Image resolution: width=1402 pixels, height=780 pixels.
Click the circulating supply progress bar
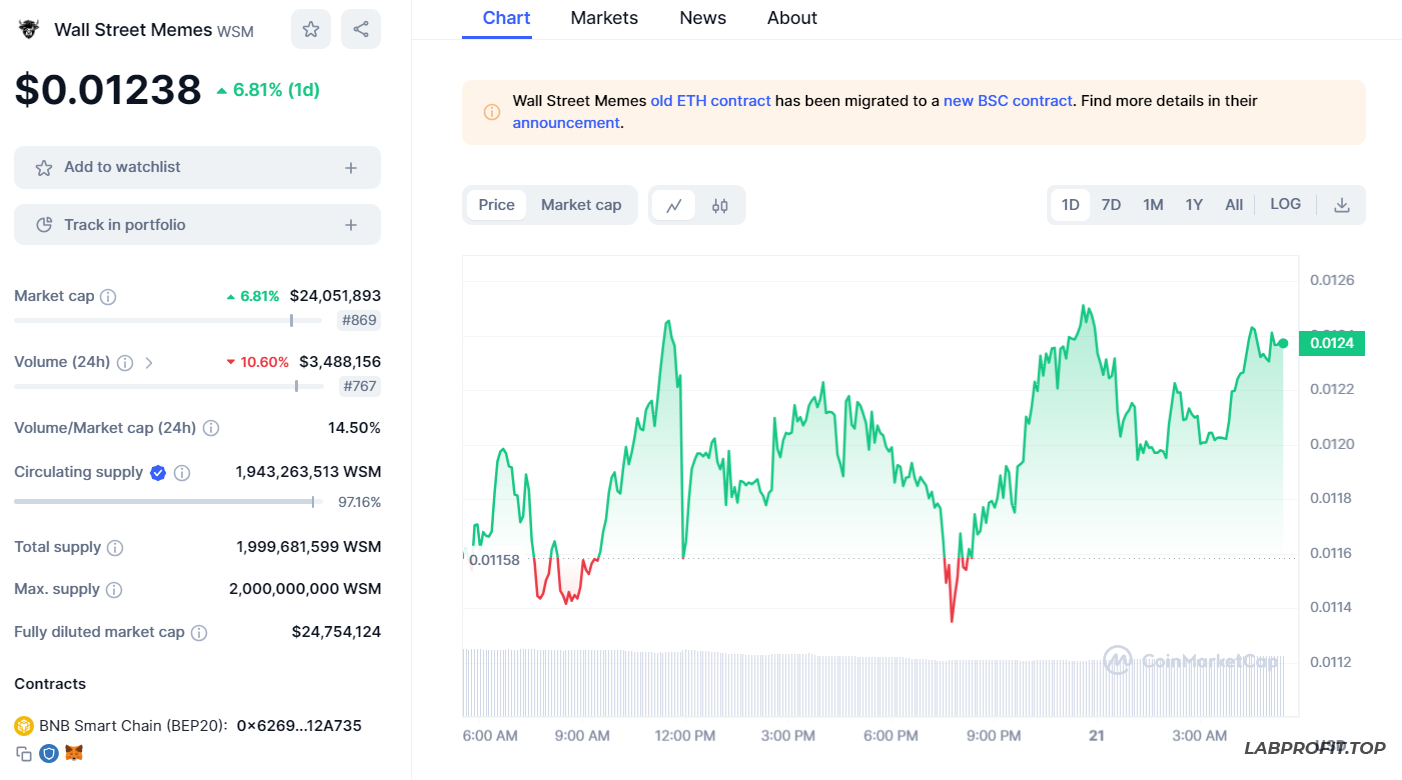165,502
